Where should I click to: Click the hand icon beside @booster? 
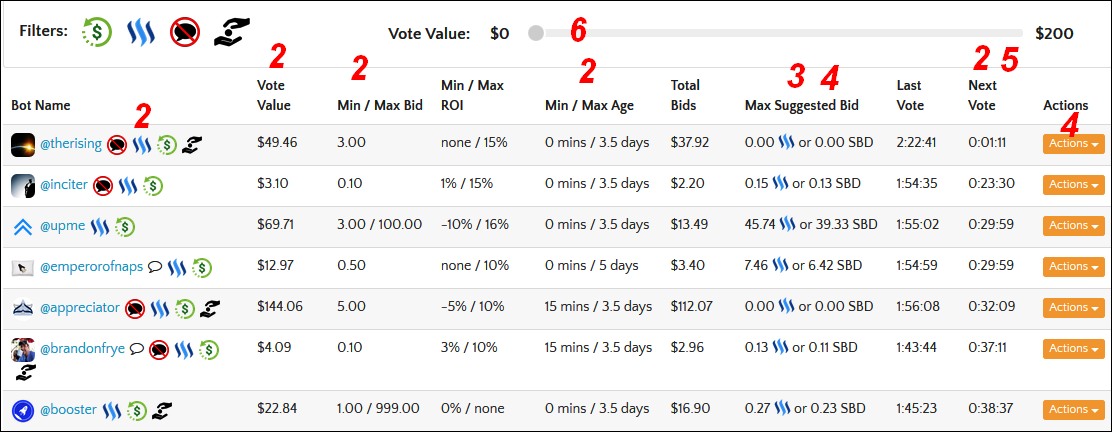coord(162,410)
